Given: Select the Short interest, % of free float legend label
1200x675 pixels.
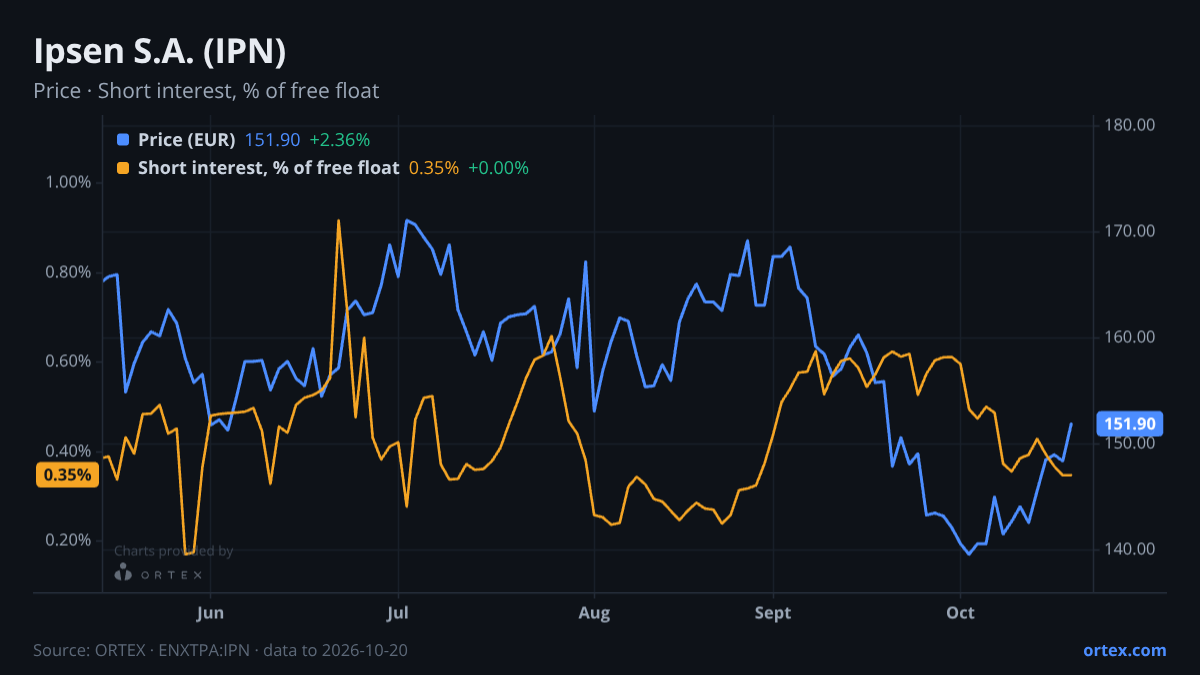Looking at the screenshot, I should coord(269,168).
